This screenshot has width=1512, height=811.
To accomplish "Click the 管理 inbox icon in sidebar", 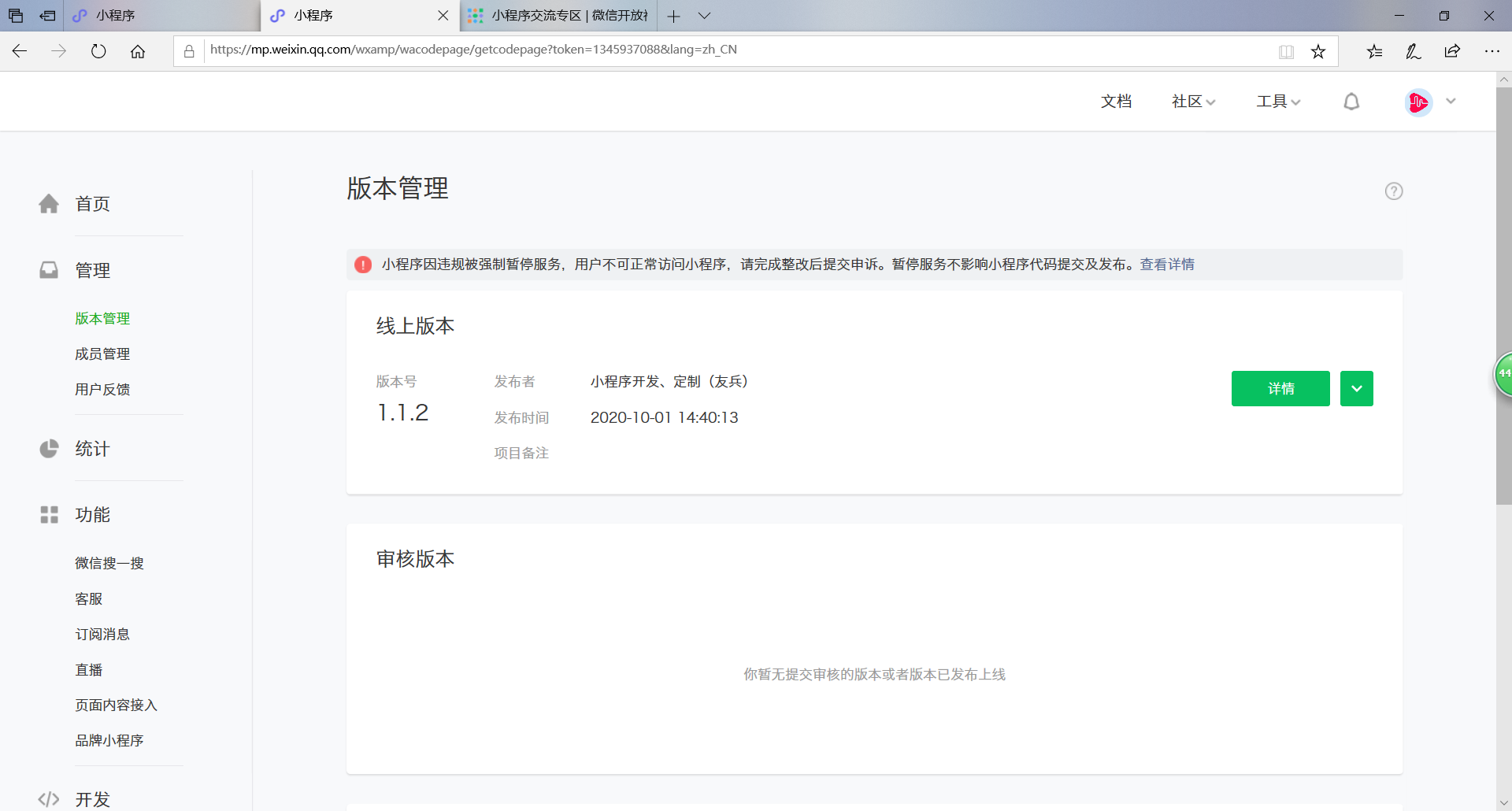I will (49, 270).
